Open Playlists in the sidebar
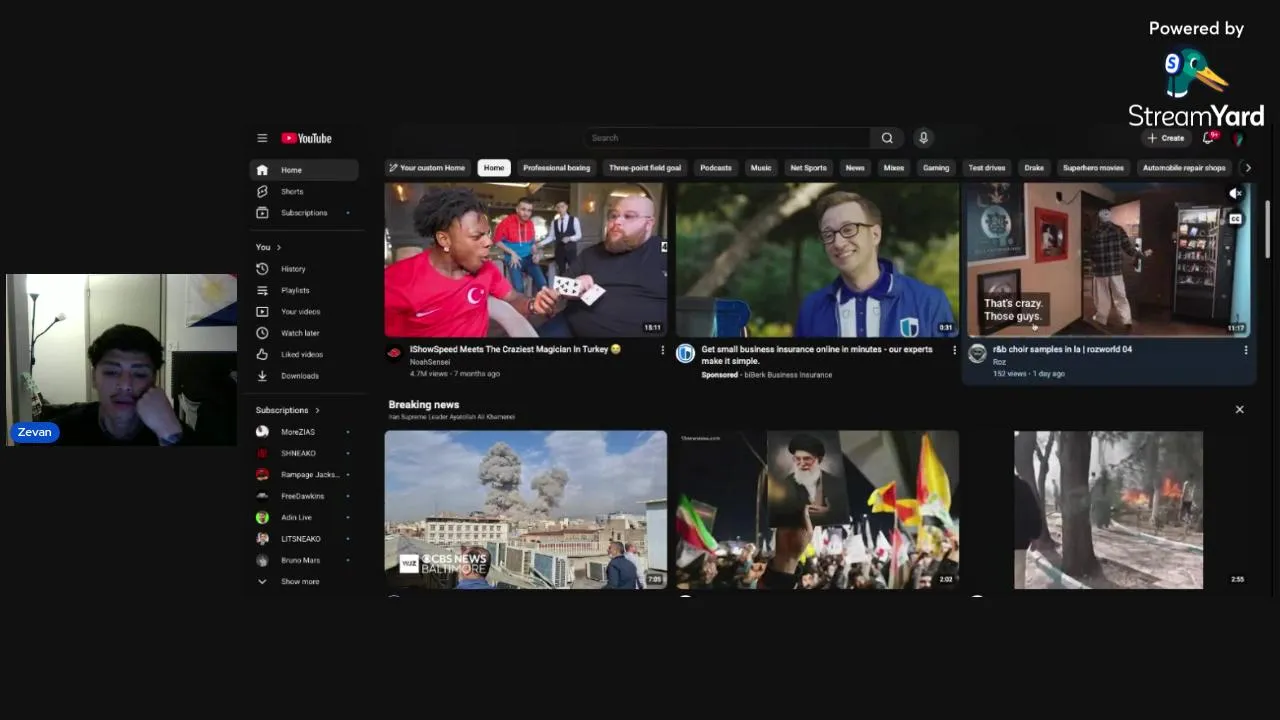Screen dimensions: 1280x720 pos(303,290)
